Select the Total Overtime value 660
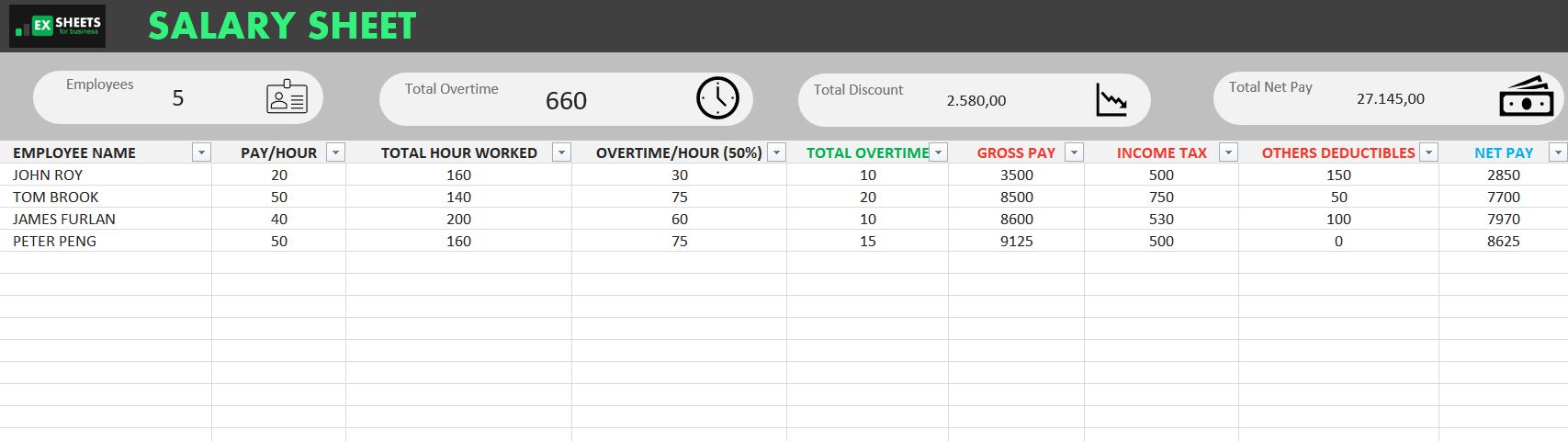1568x441 pixels. pos(566,101)
